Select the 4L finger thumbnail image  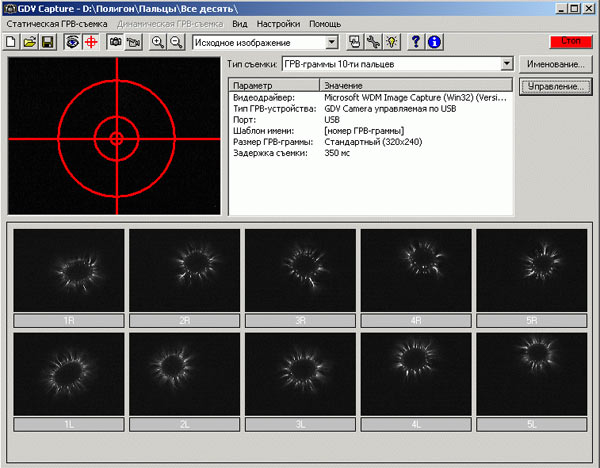pyautogui.click(x=416, y=374)
